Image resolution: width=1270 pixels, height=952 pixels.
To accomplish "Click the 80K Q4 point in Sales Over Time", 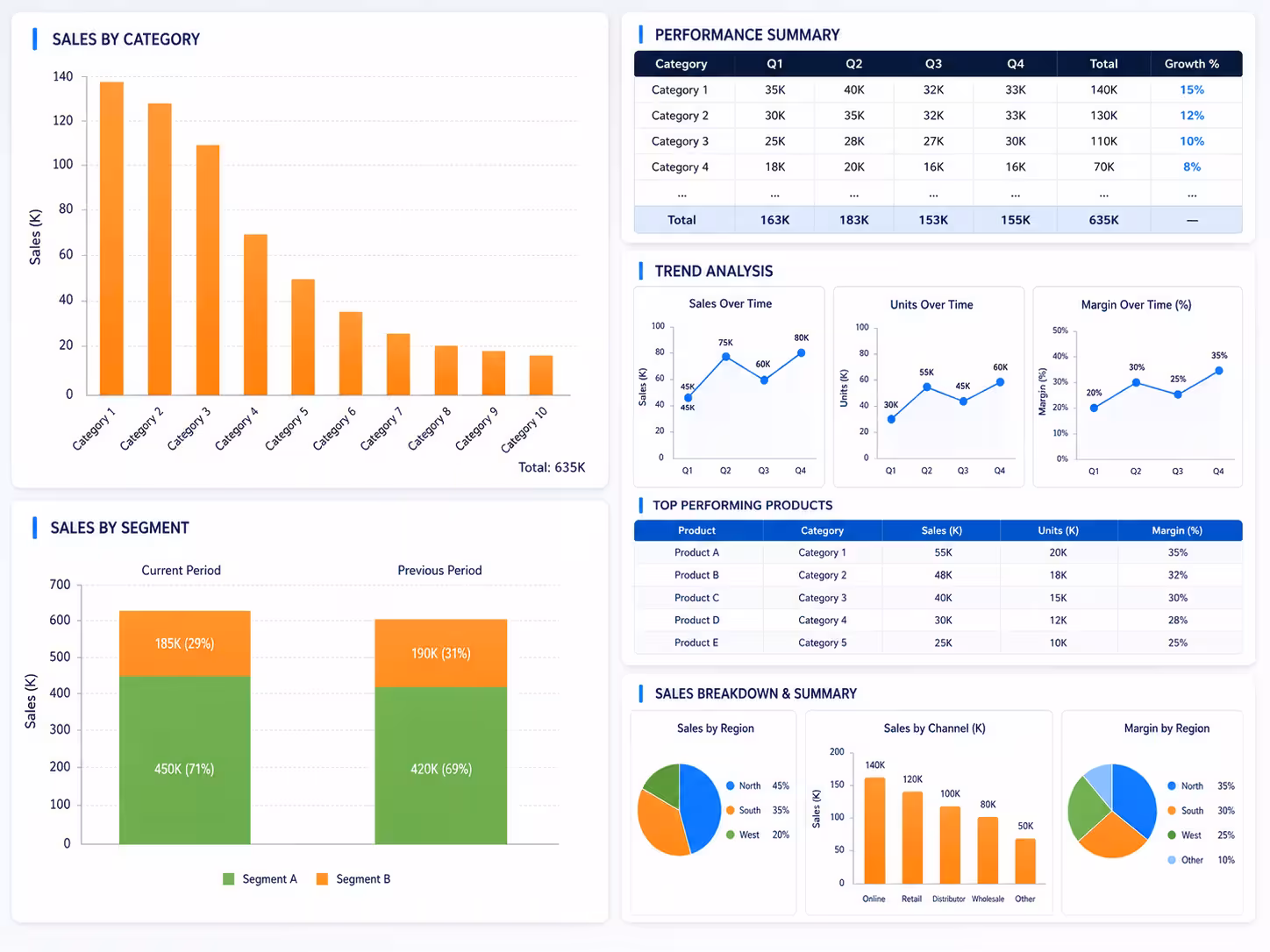I will coord(801,353).
